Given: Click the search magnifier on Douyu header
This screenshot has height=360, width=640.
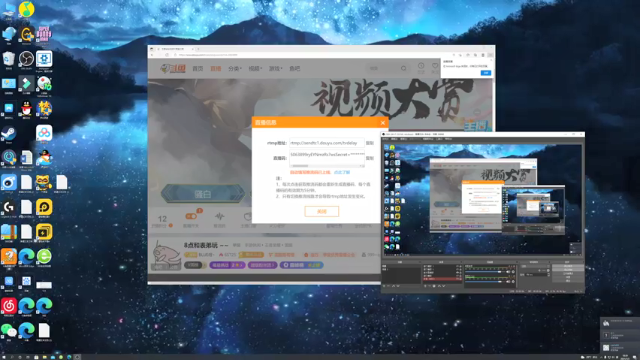Looking at the screenshot, I should [x=403, y=69].
